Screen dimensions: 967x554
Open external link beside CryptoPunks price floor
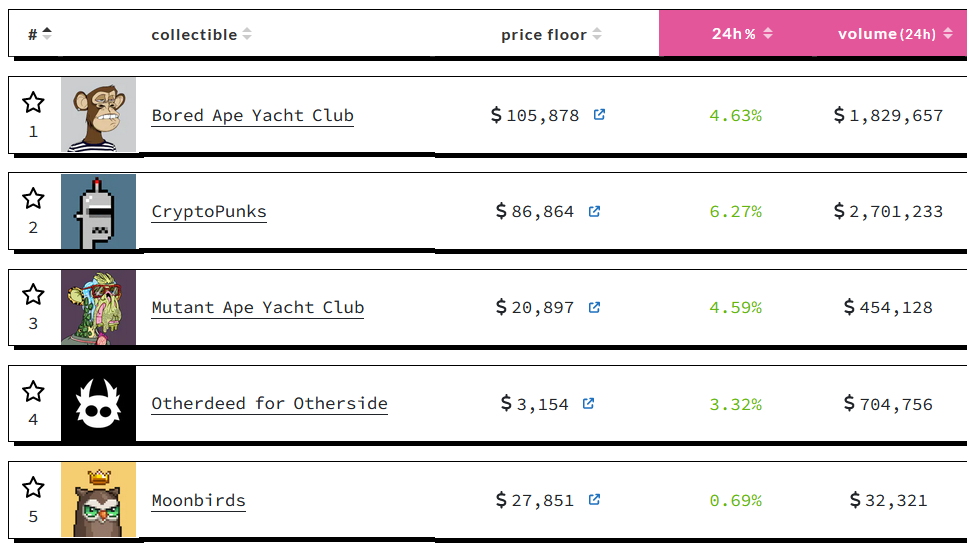tap(594, 211)
